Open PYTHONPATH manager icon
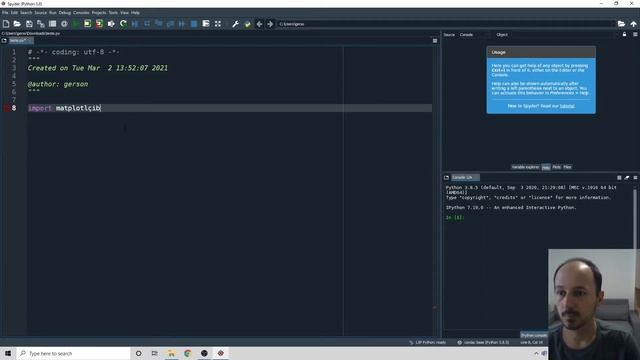The image size is (640, 360). tap(247, 24)
